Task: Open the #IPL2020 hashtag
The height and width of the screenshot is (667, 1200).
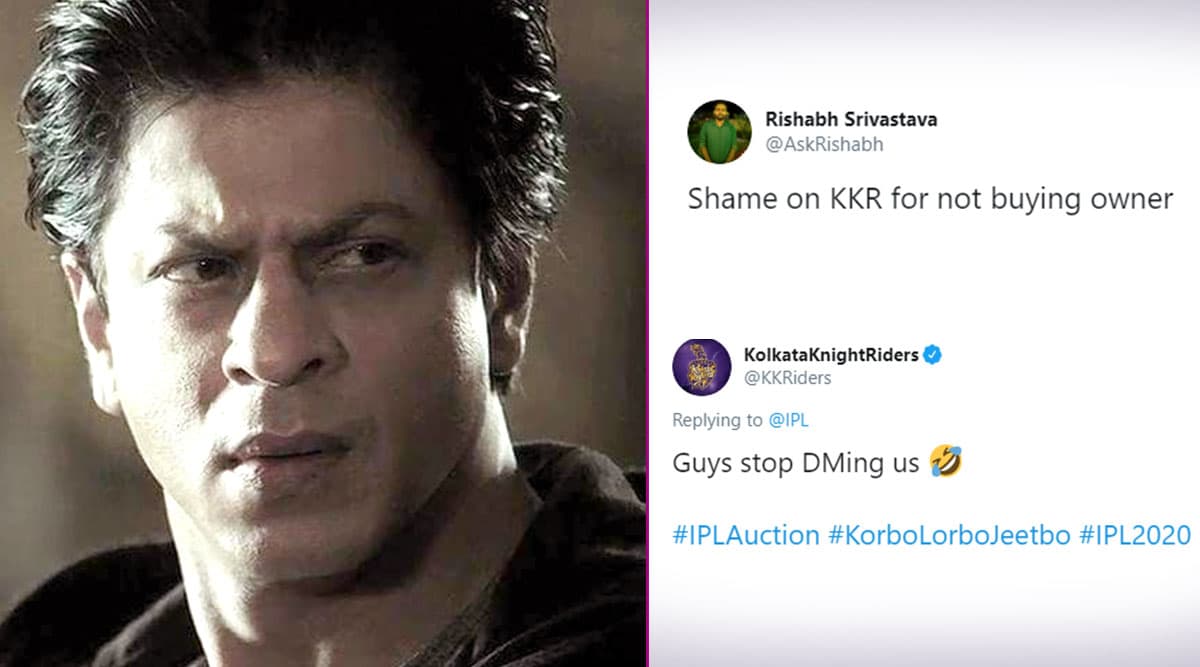Action: 1135,535
